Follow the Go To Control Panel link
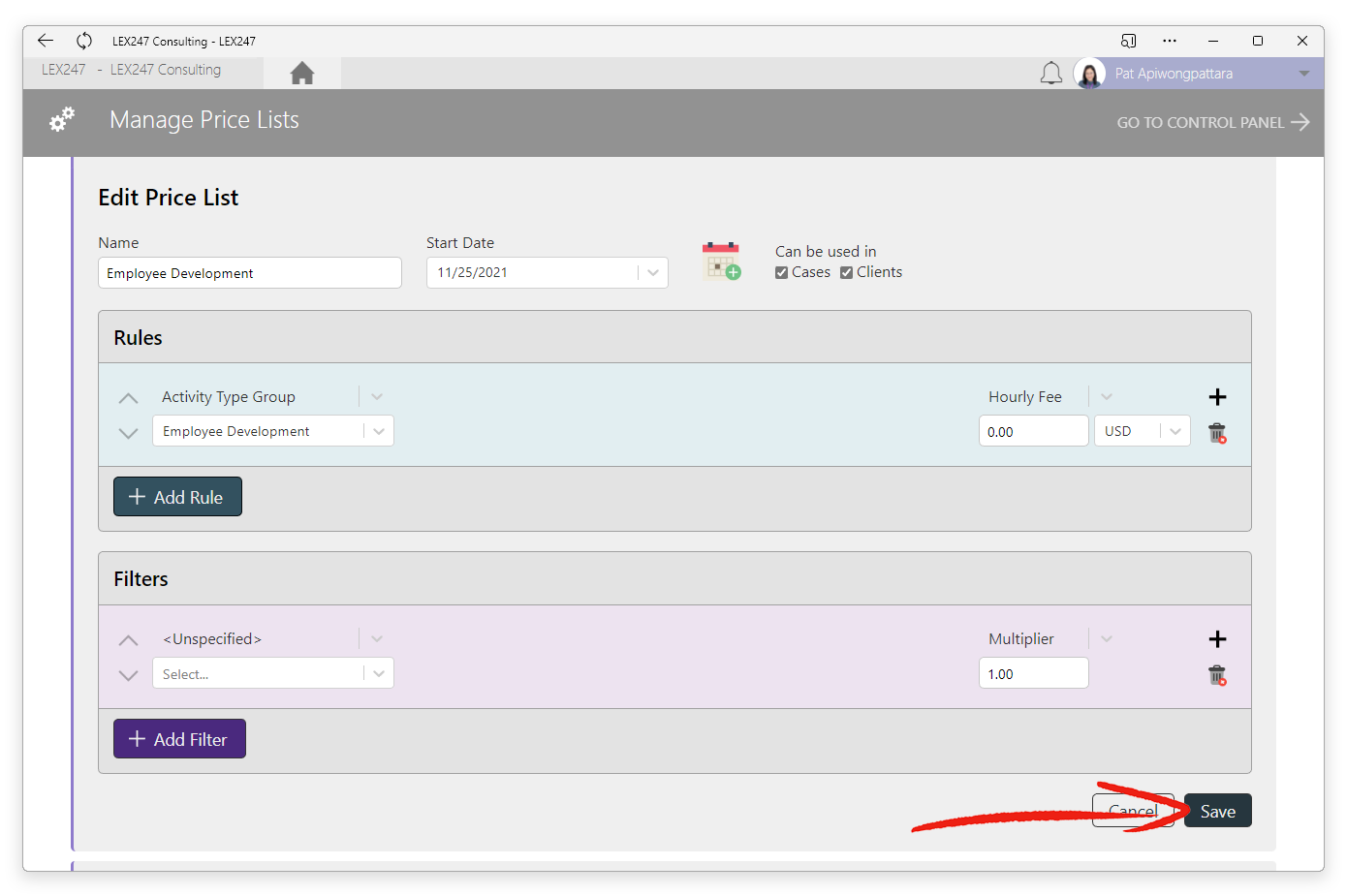 1213,122
